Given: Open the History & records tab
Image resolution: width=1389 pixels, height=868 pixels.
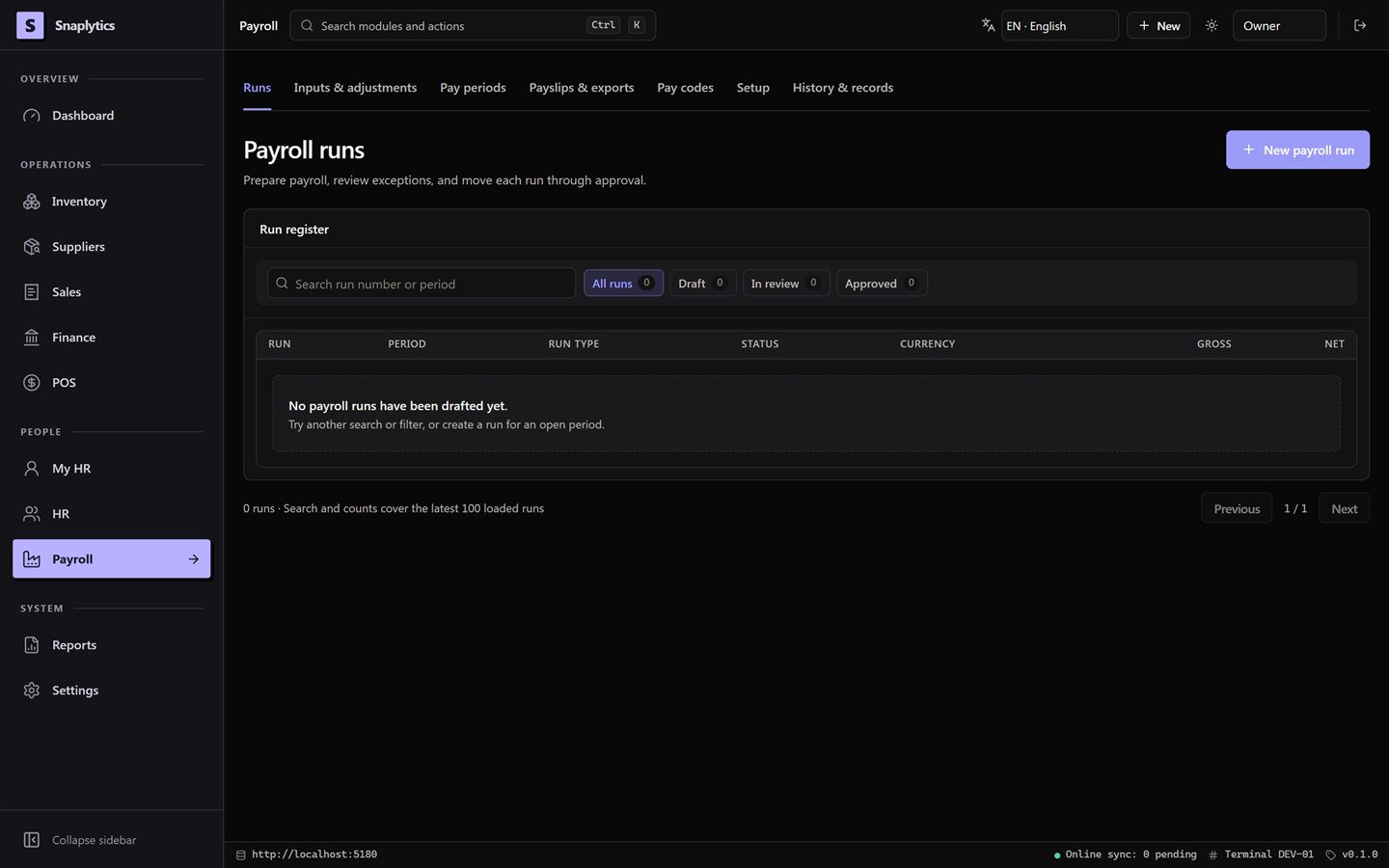Looking at the screenshot, I should (x=843, y=88).
